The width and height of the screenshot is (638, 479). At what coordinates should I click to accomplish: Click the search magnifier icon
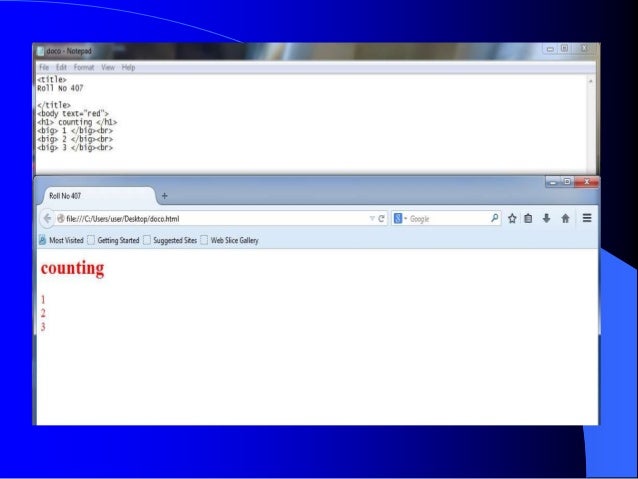pos(494,218)
